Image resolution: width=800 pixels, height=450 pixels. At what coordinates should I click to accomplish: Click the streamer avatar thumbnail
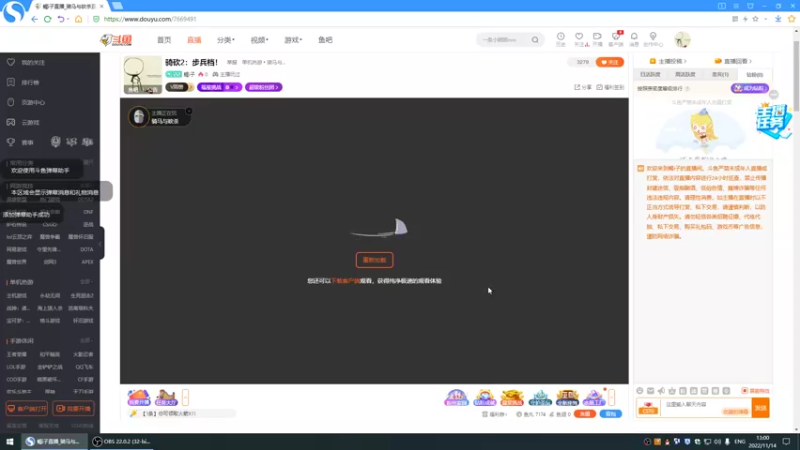coord(143,75)
